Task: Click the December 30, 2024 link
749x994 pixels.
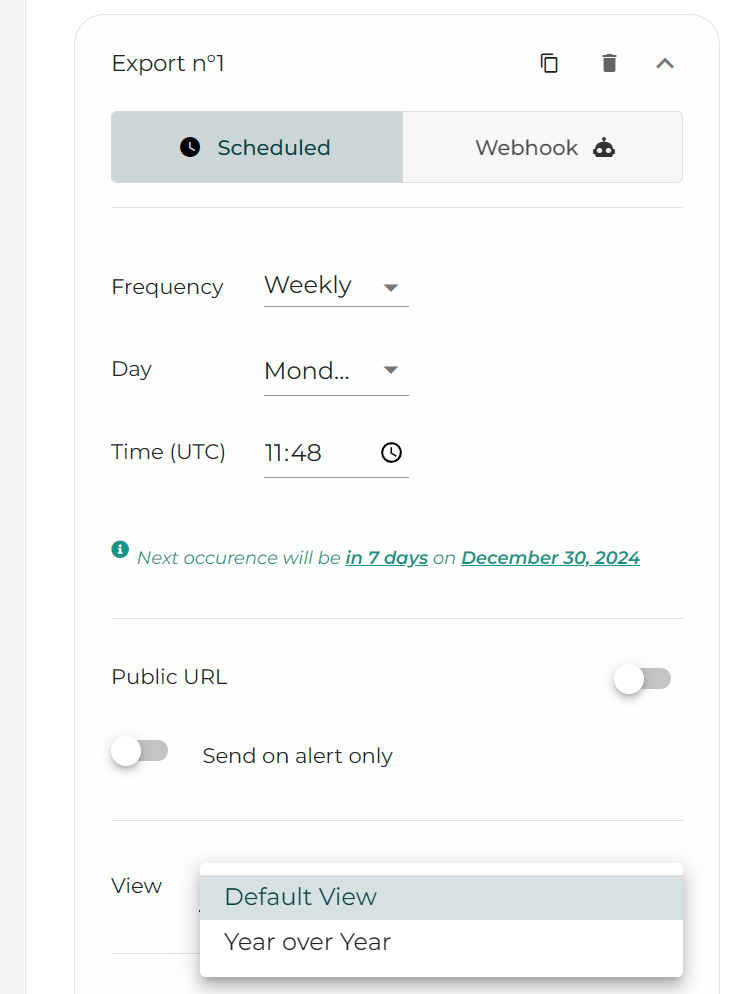Action: (x=551, y=558)
